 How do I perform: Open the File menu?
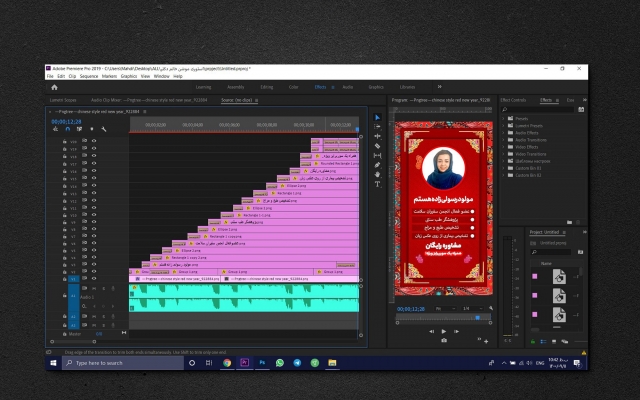coord(50,76)
